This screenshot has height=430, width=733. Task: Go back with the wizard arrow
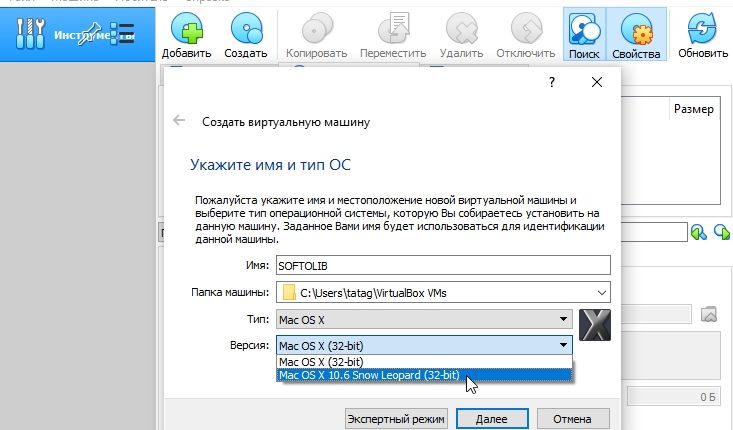pyautogui.click(x=179, y=121)
